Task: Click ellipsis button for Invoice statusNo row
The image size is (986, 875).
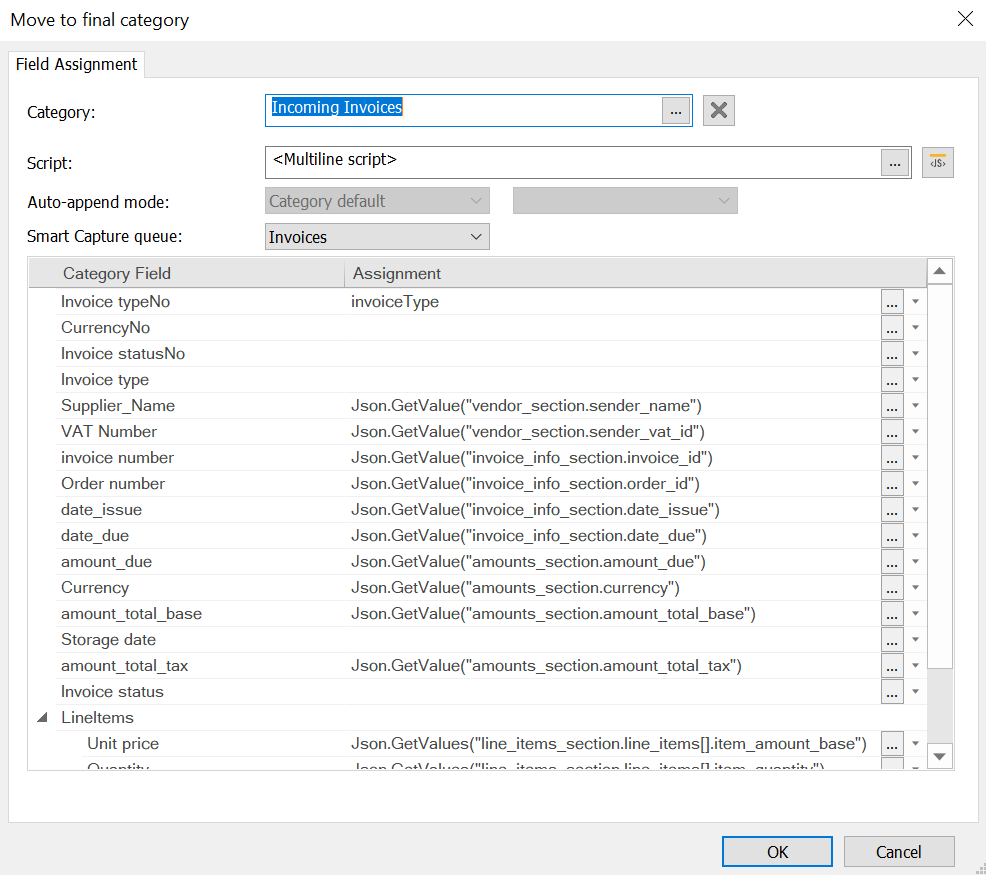Action: coord(892,354)
